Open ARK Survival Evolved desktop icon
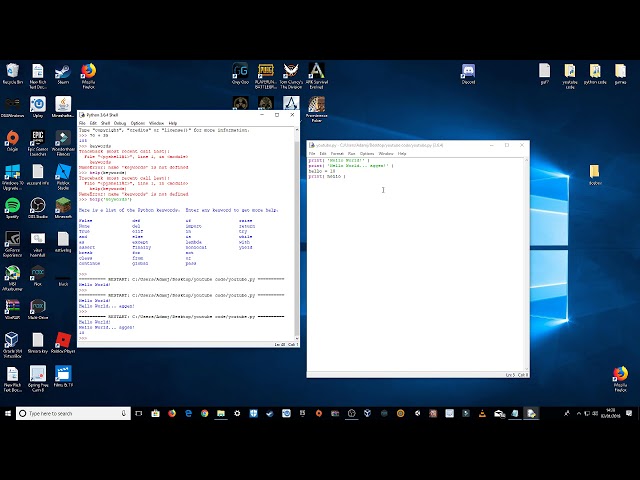The width and height of the screenshot is (640, 480). [316, 76]
